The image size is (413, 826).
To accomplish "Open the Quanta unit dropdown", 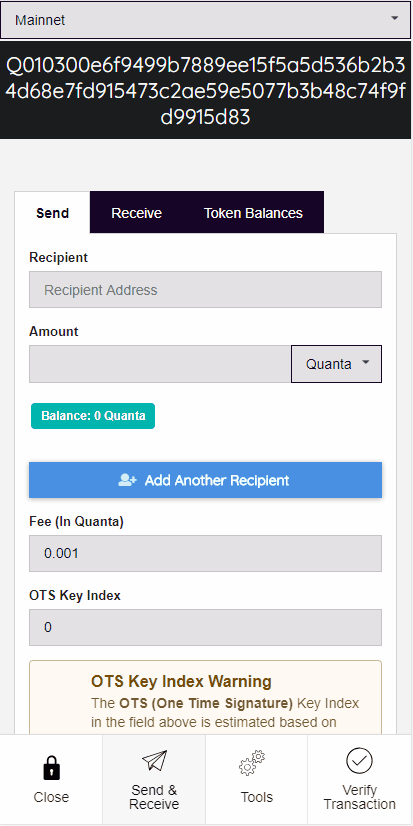I will tap(336, 364).
